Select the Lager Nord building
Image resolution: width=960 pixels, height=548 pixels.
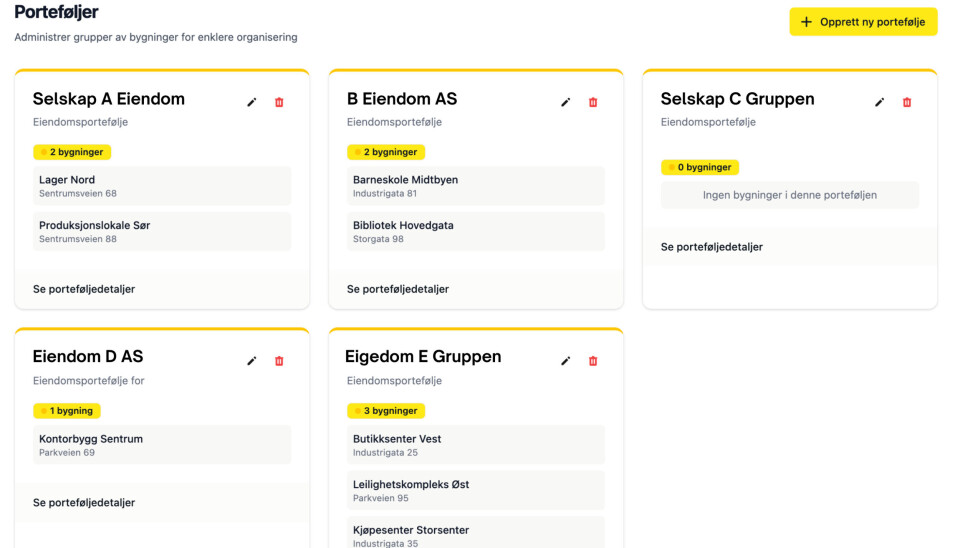coord(162,186)
